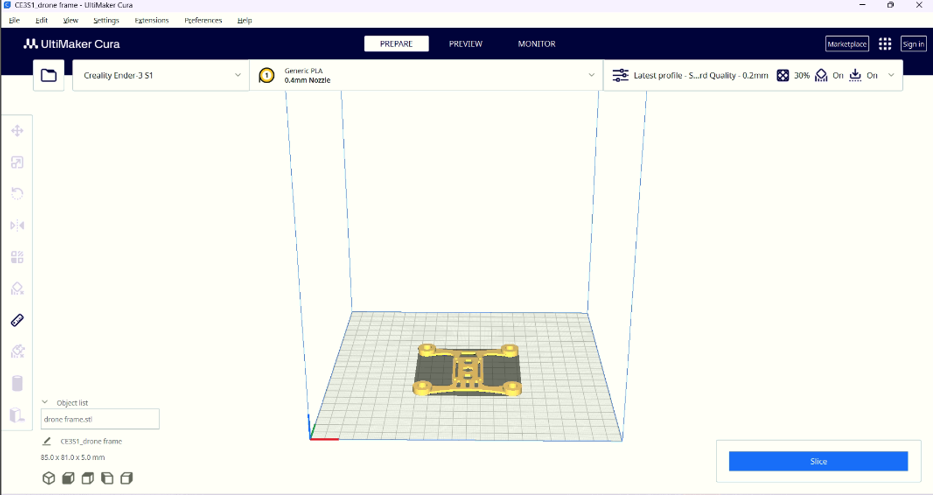The image size is (933, 495).
Task: Open the File menu
Action: pyautogui.click(x=14, y=20)
